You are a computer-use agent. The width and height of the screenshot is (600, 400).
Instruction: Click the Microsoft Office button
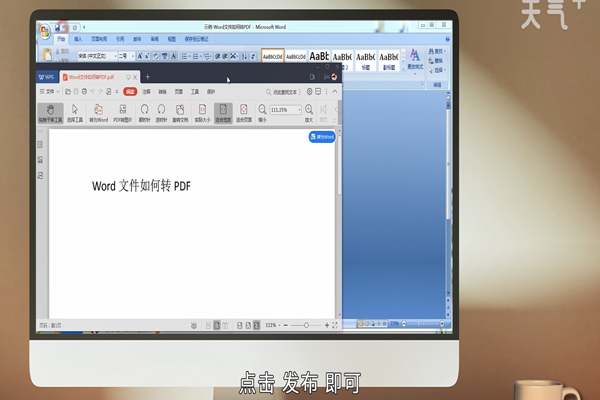pyautogui.click(x=45, y=32)
